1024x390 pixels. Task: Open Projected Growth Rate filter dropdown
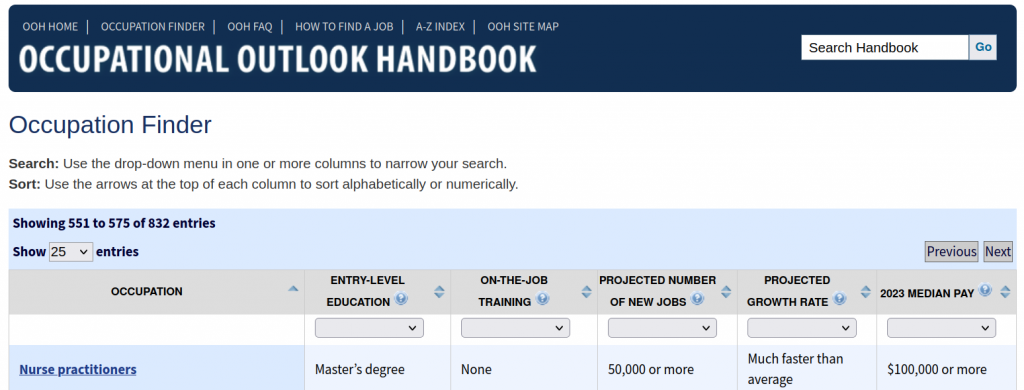[801, 328]
